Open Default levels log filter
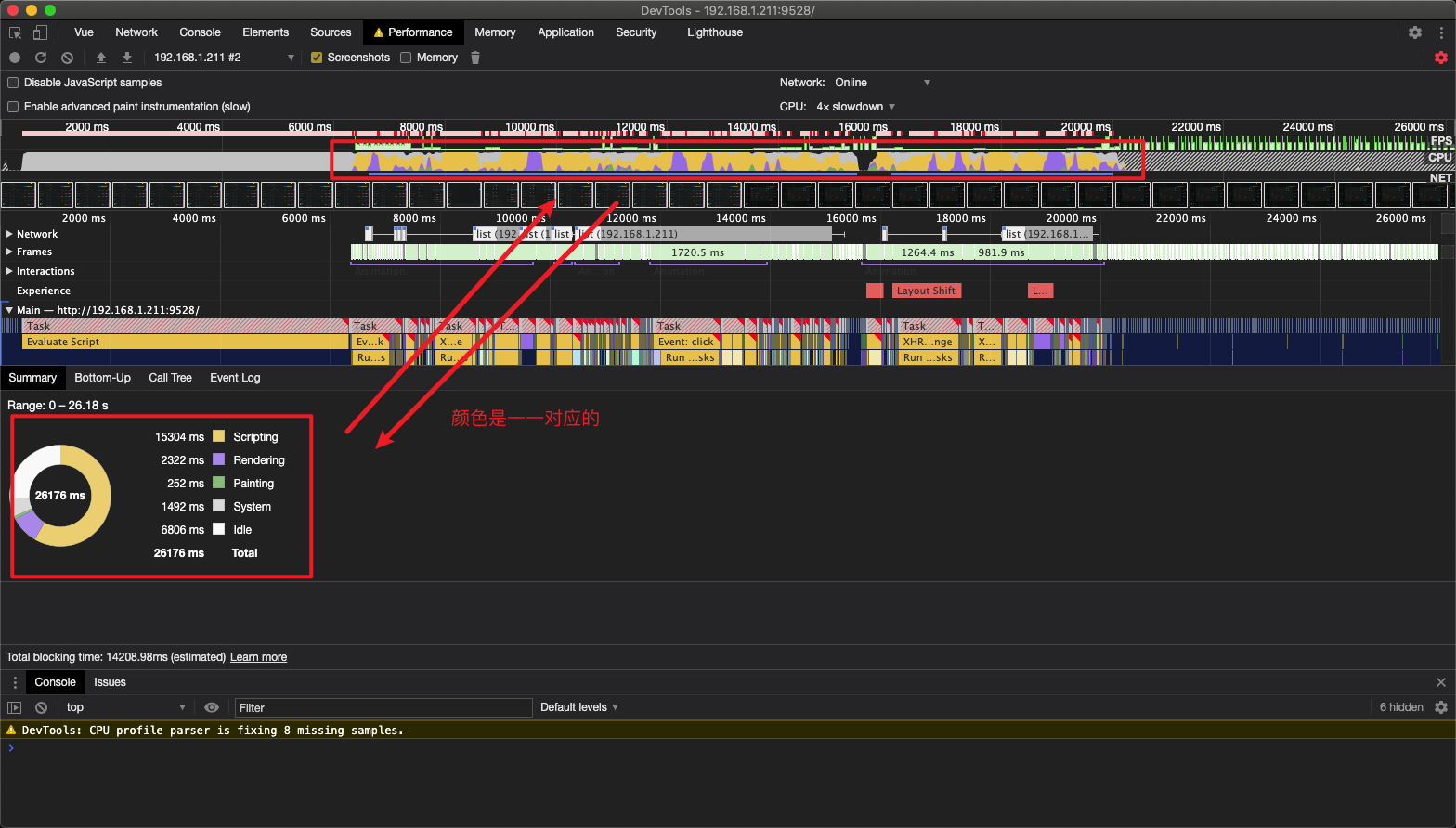 tap(579, 707)
